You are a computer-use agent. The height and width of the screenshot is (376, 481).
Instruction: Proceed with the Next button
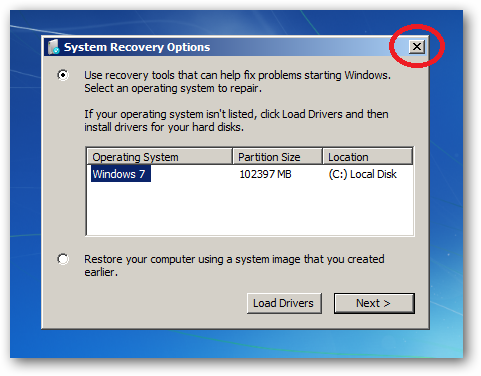(374, 303)
